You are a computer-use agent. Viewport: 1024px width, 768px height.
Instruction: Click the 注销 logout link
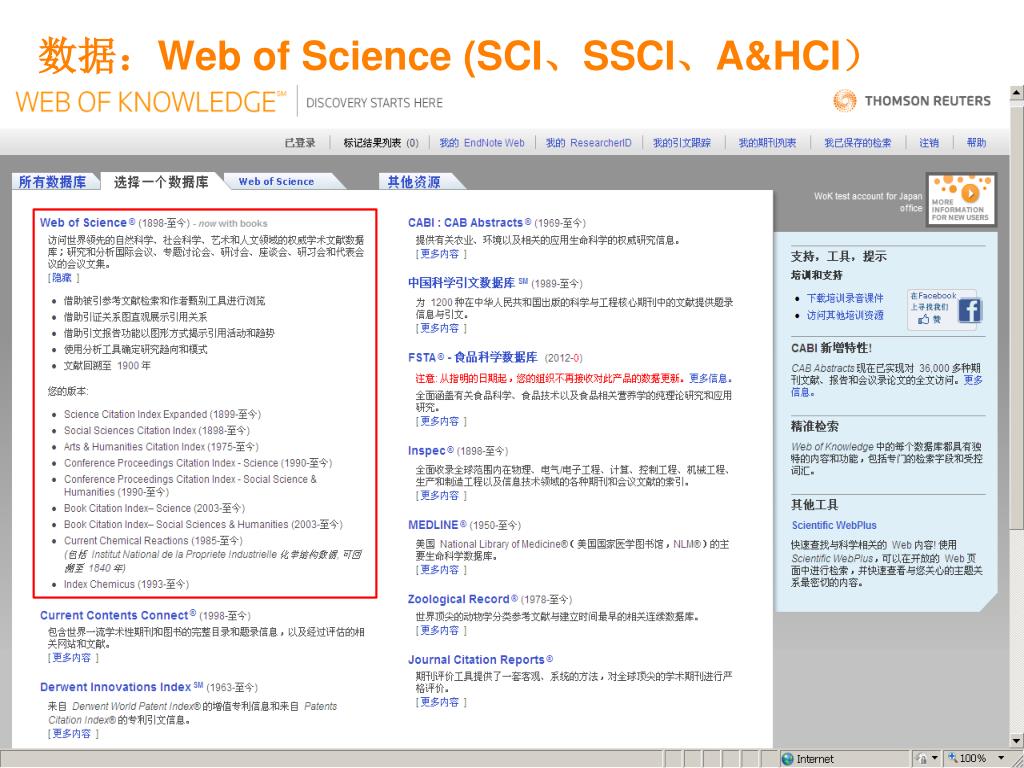tap(929, 142)
